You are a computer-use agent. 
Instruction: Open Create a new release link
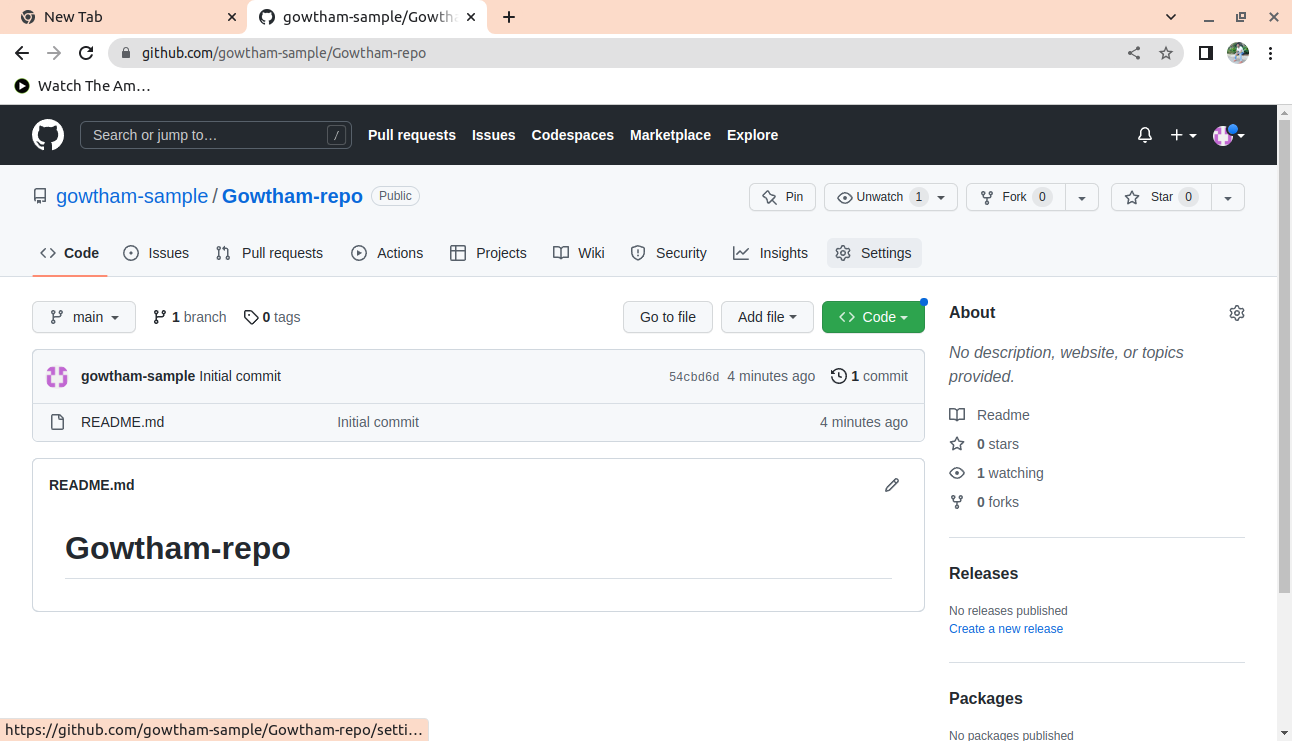coord(1005,629)
